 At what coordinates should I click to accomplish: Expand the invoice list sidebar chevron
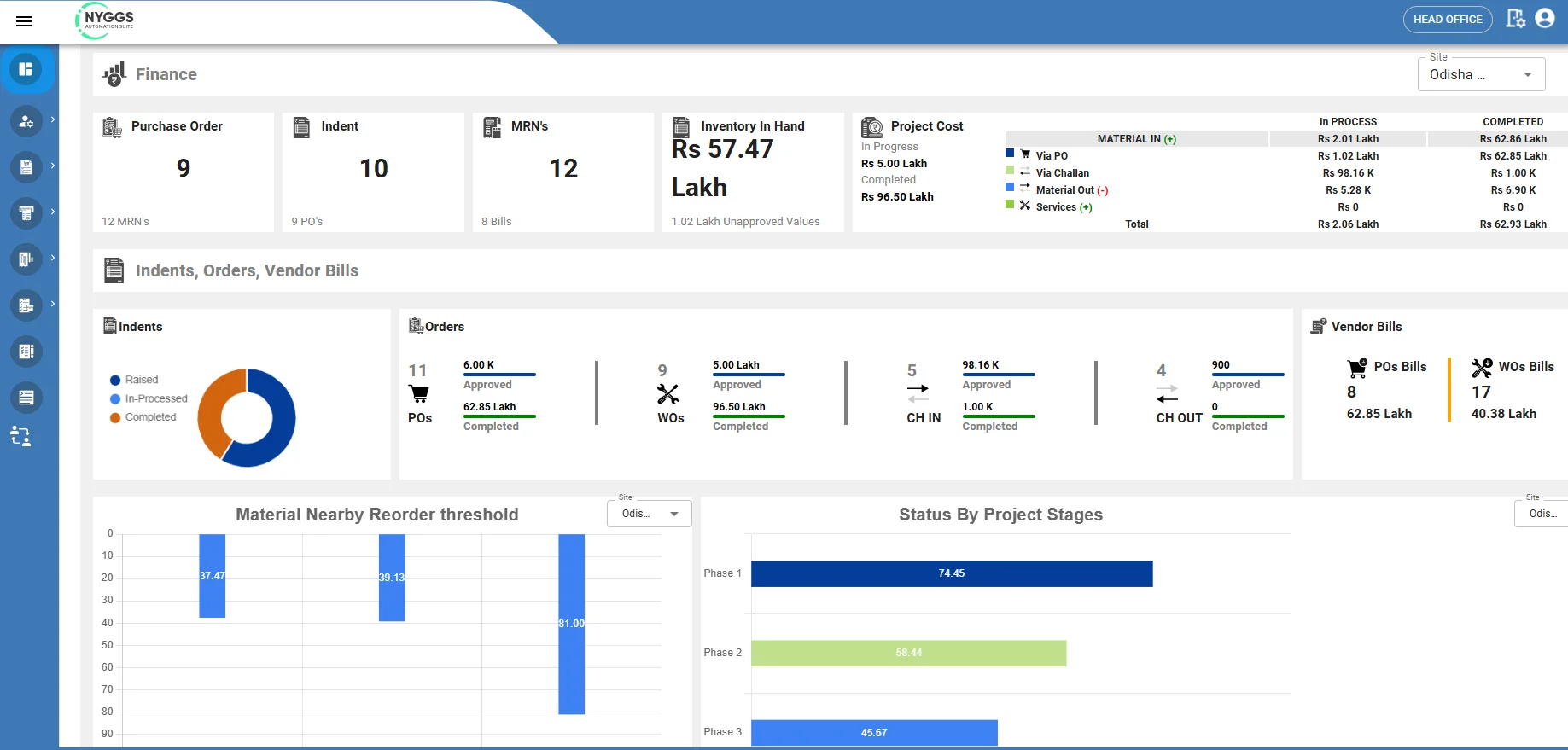(x=53, y=304)
